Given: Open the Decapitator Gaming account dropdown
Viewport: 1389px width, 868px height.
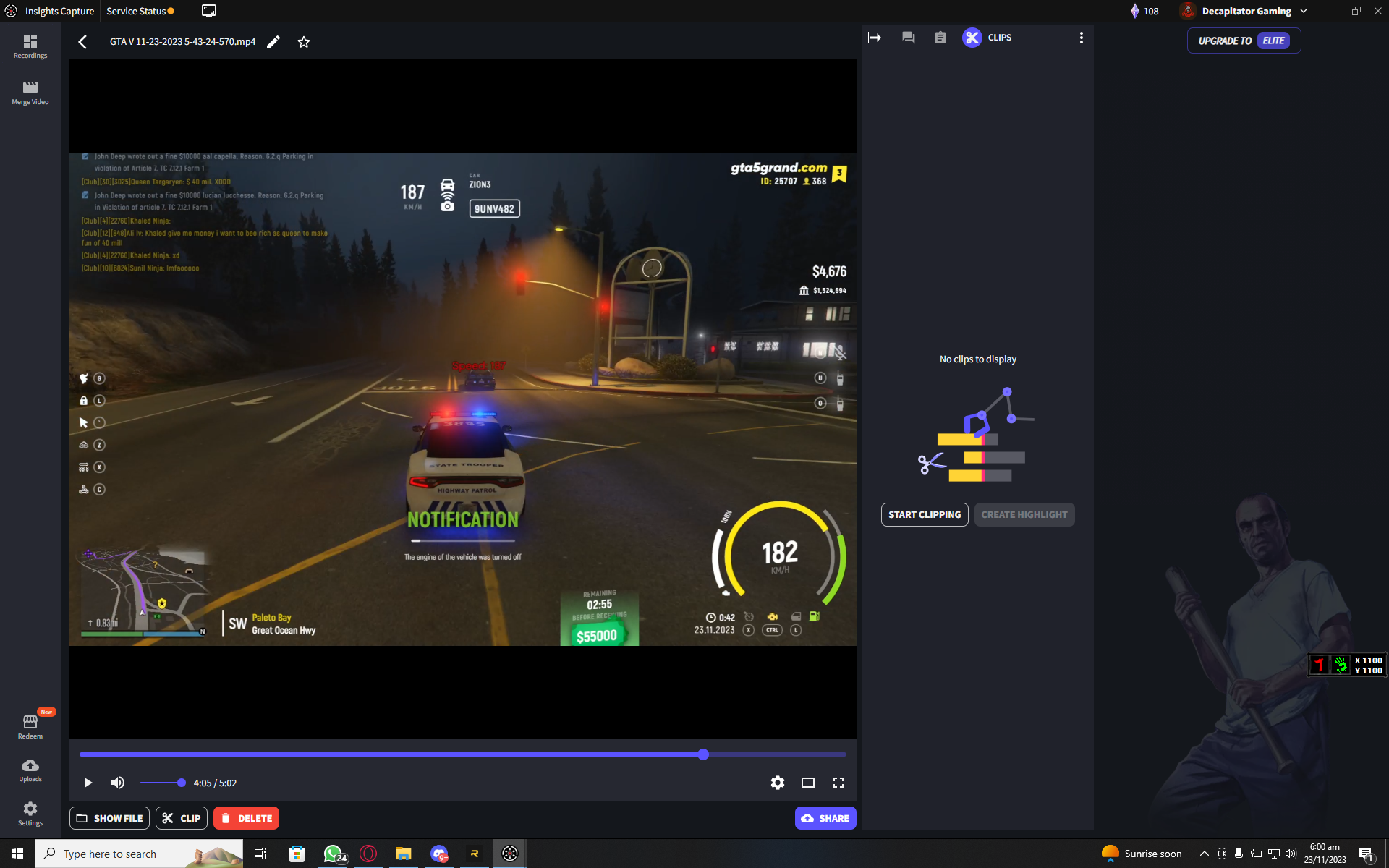Looking at the screenshot, I should (1244, 11).
